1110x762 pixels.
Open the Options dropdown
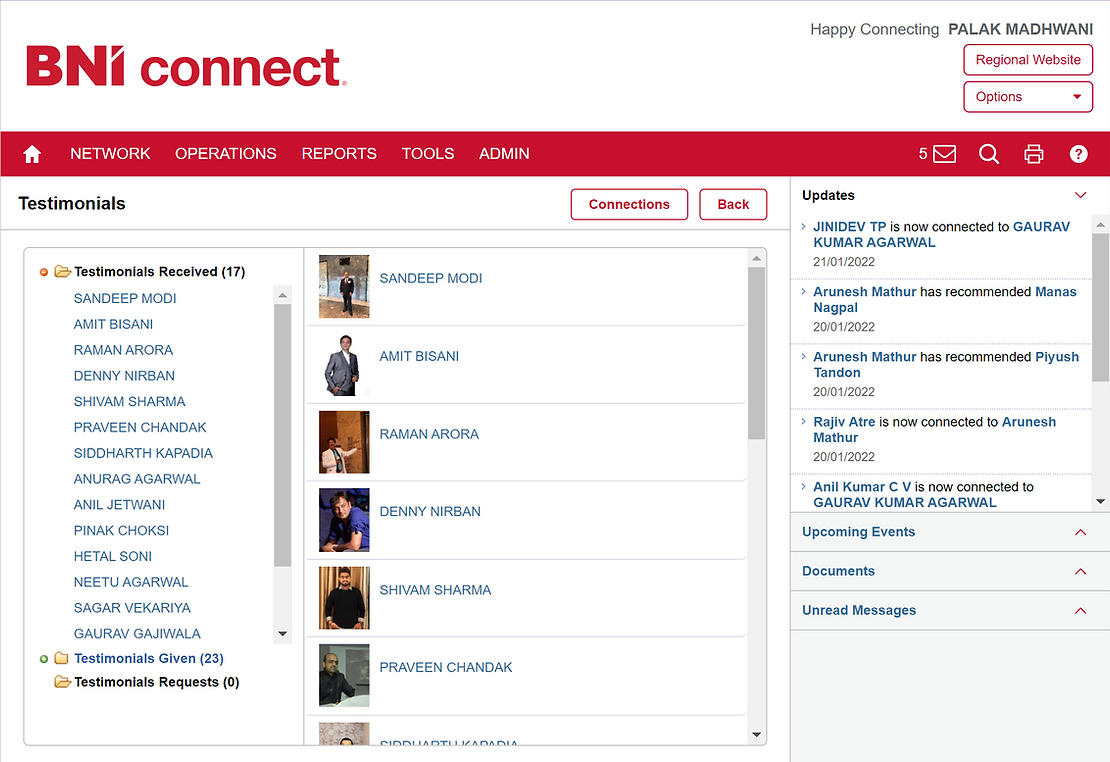click(x=1028, y=97)
